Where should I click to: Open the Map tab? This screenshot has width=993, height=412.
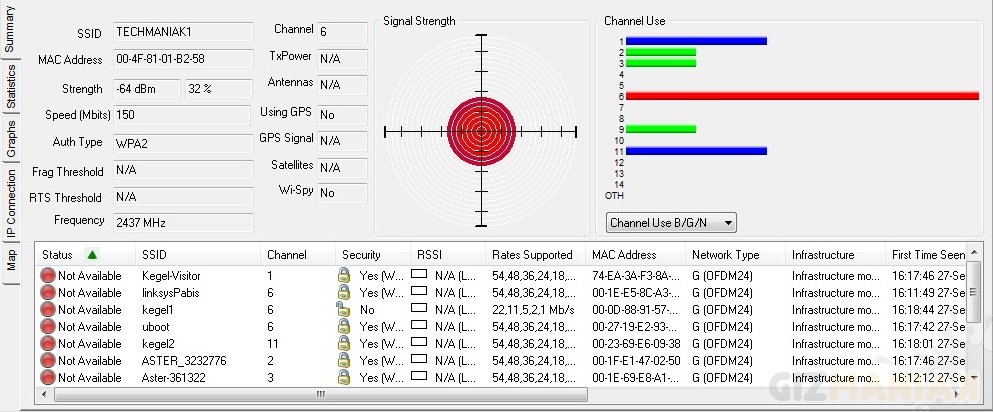point(11,260)
